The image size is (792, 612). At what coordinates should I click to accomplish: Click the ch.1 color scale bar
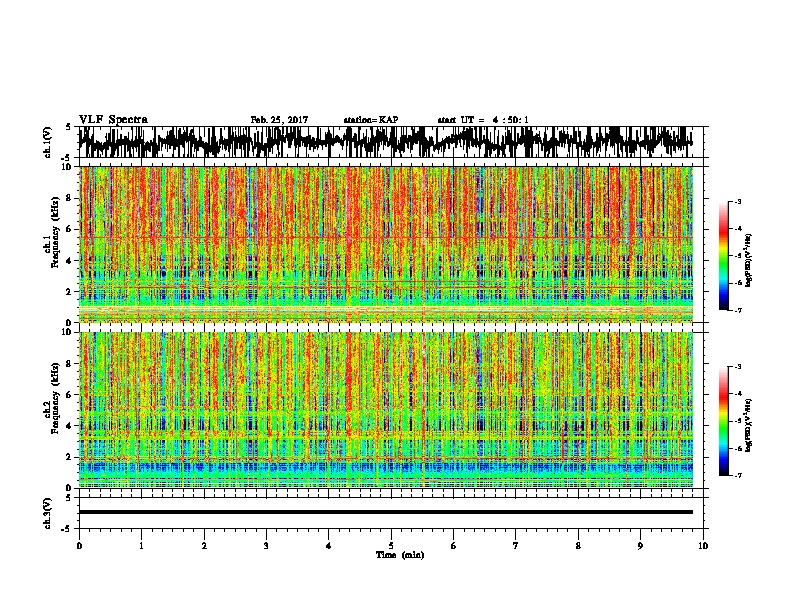coord(723,256)
